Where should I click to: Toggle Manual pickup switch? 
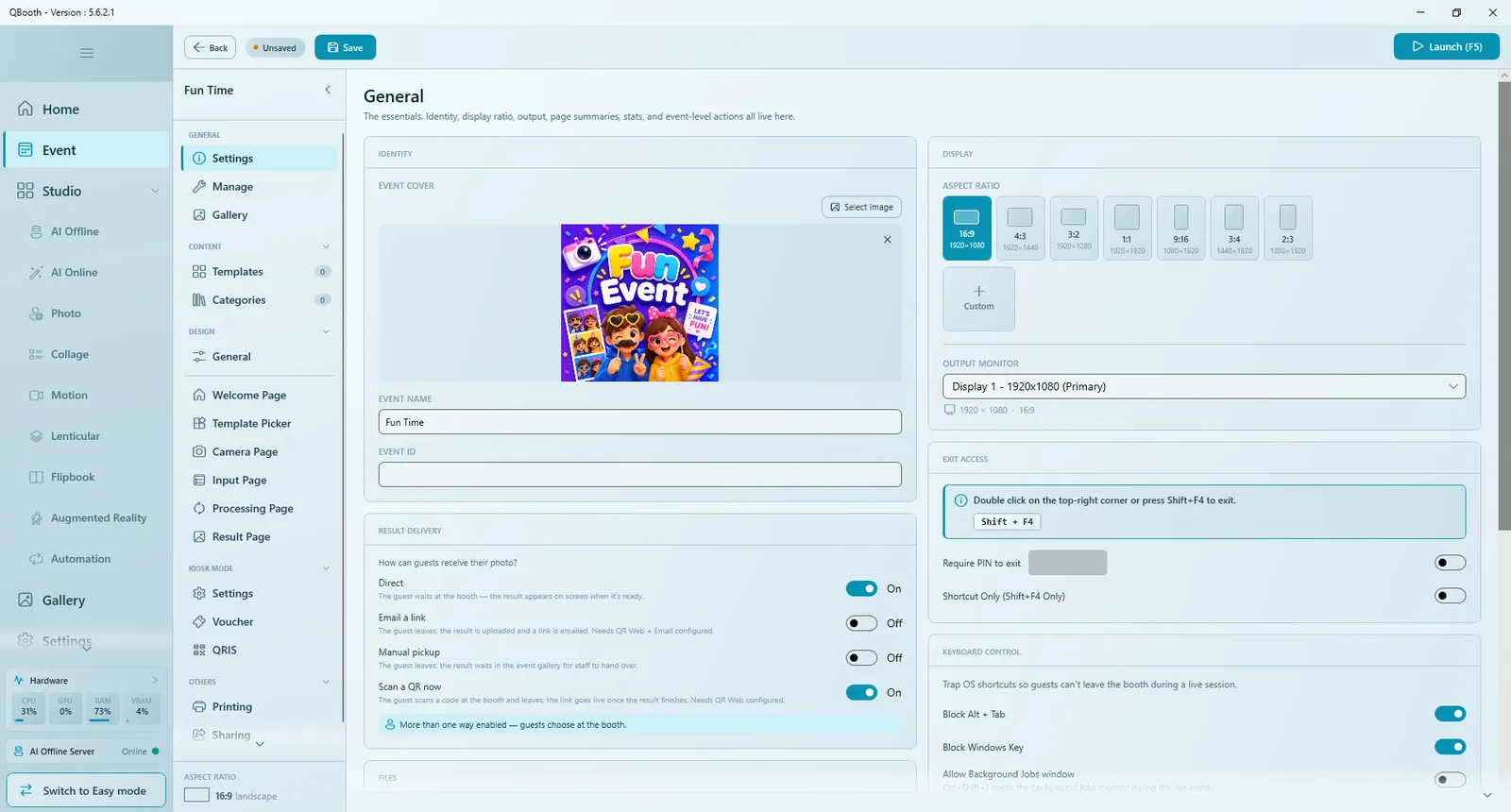tap(861, 658)
